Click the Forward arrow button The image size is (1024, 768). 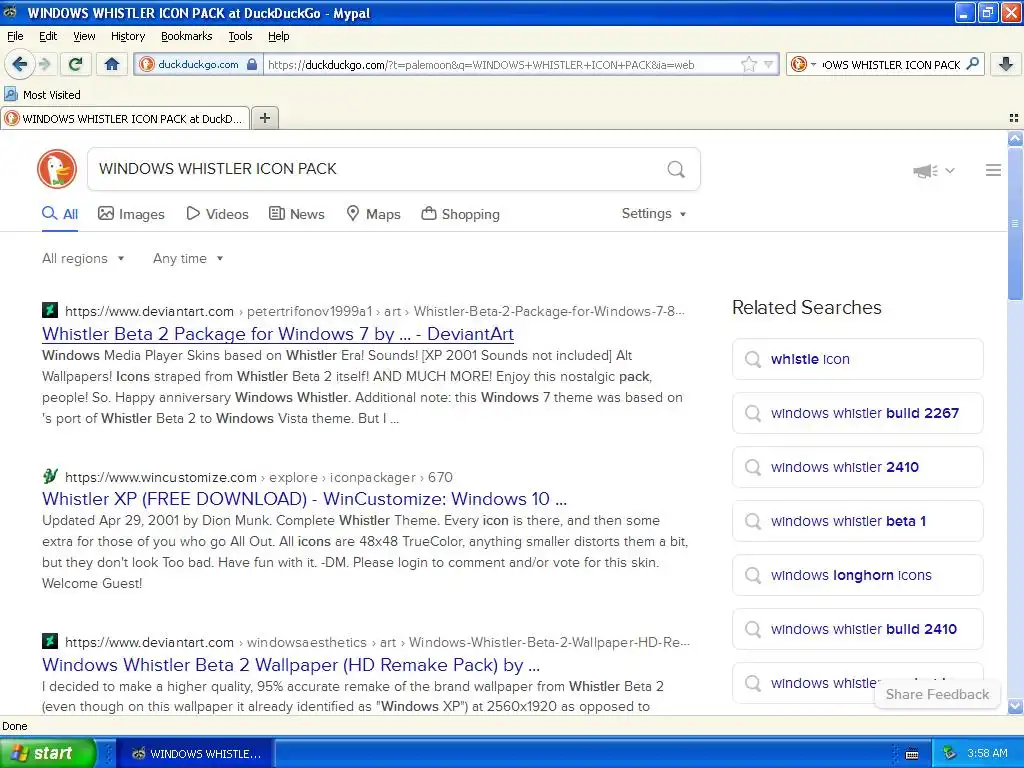[x=44, y=64]
